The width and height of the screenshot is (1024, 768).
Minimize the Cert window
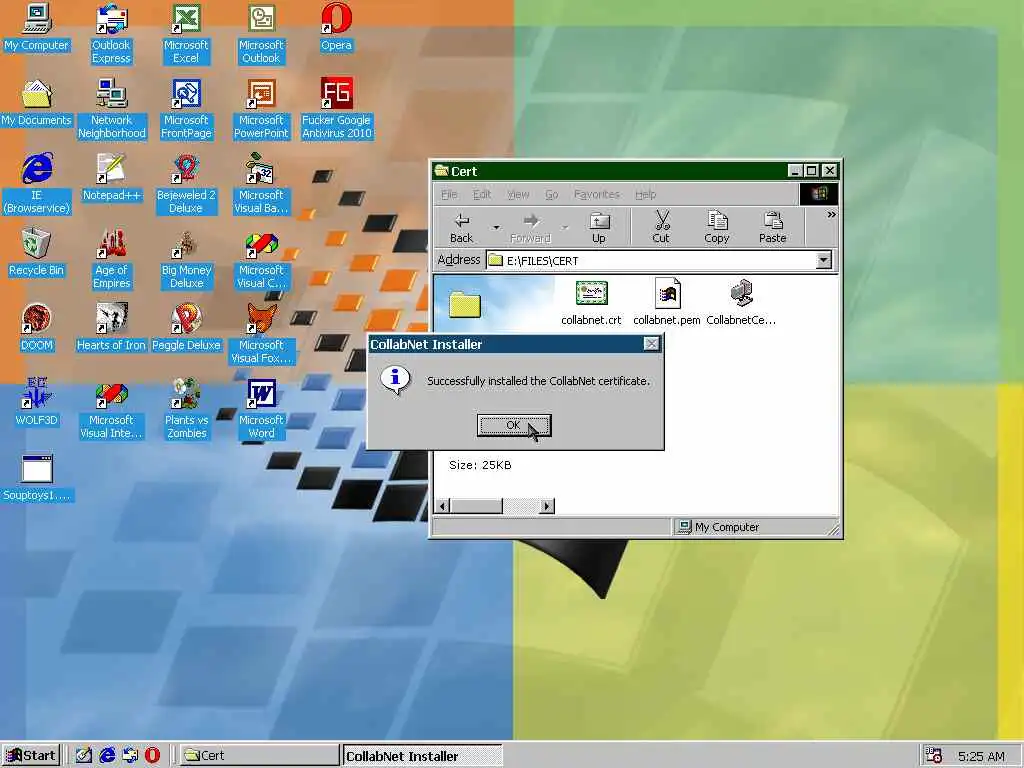(x=795, y=170)
